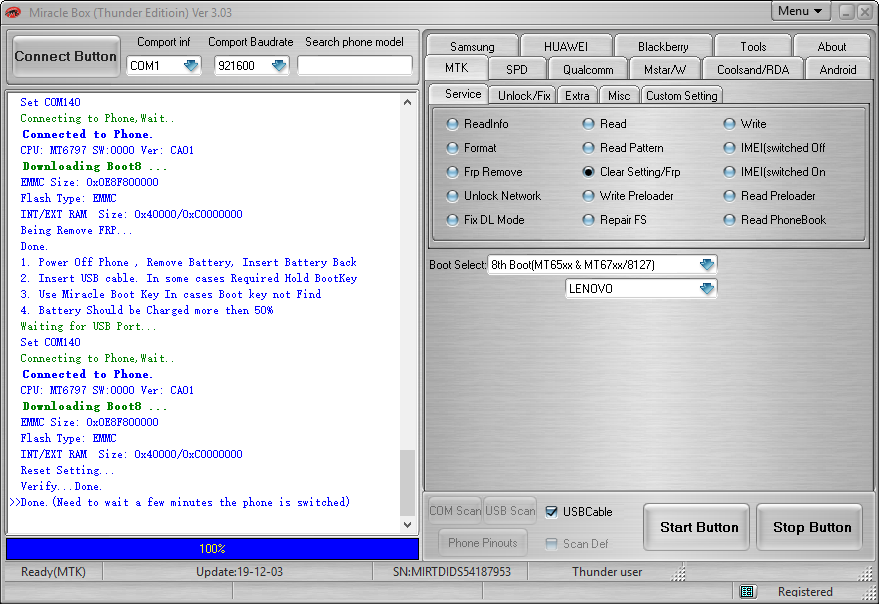Viewport: 879px width, 604px height.
Task: Open the Extra sub-tab
Action: click(x=577, y=95)
